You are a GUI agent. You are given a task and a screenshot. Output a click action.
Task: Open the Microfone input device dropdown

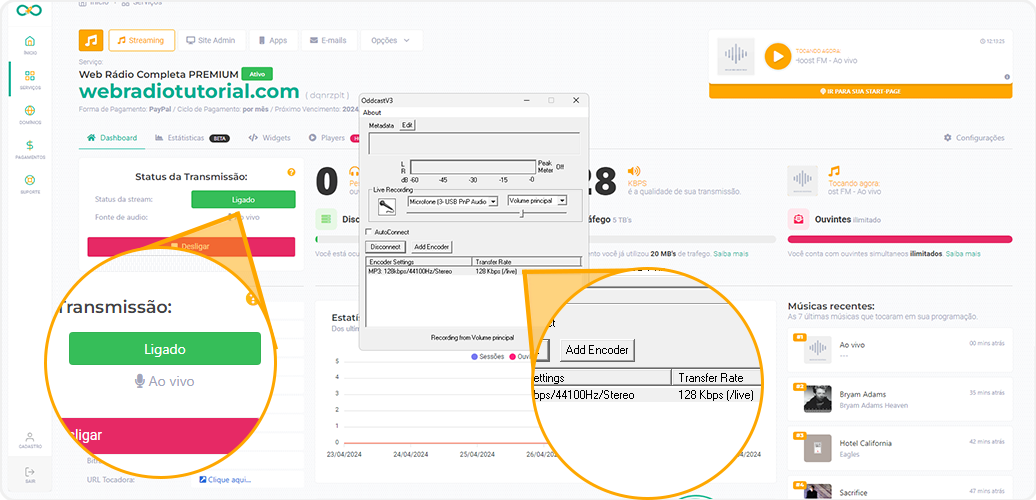pos(453,201)
